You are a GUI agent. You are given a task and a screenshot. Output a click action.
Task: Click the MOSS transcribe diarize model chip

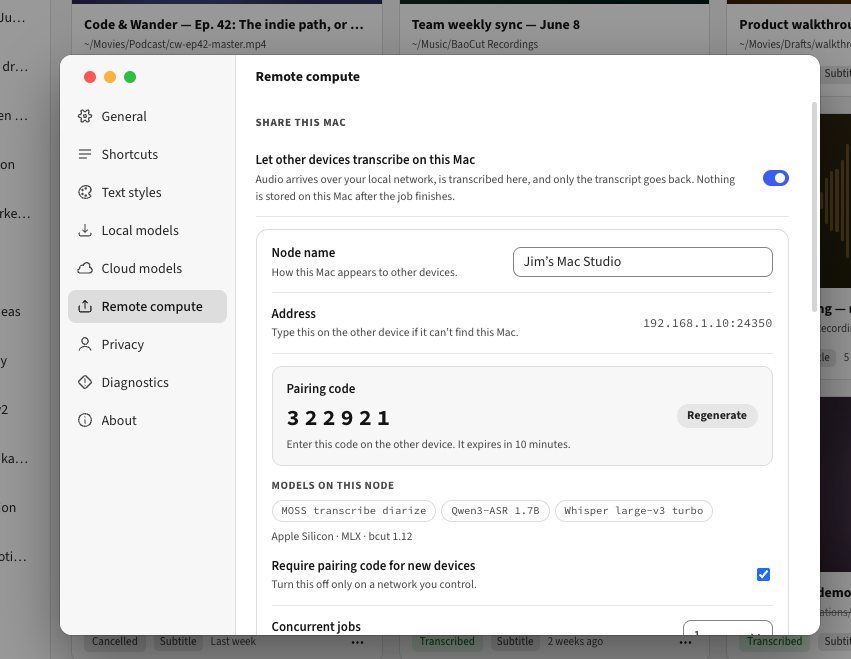(x=353, y=511)
